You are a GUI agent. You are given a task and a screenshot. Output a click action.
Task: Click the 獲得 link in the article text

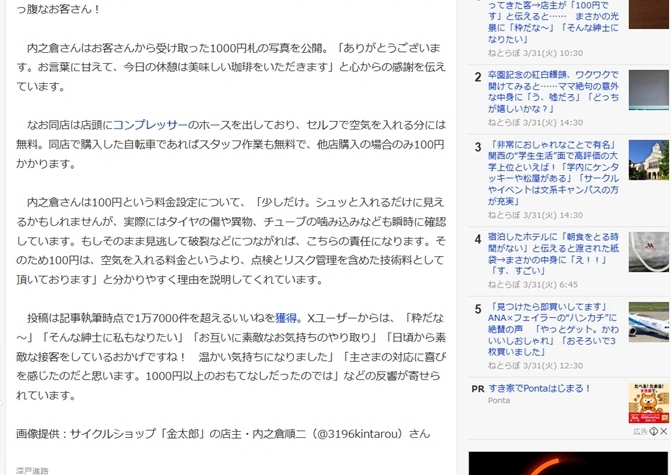pos(286,318)
